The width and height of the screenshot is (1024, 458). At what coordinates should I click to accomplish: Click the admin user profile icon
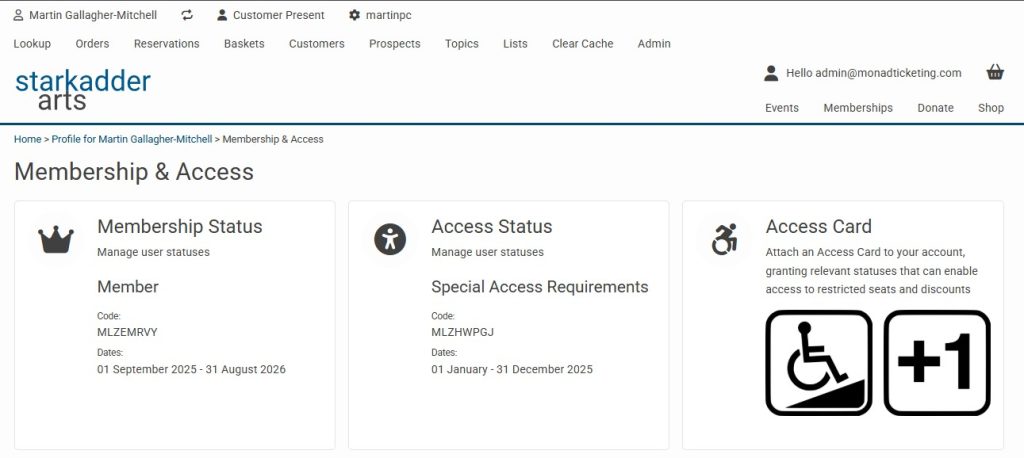click(x=771, y=73)
